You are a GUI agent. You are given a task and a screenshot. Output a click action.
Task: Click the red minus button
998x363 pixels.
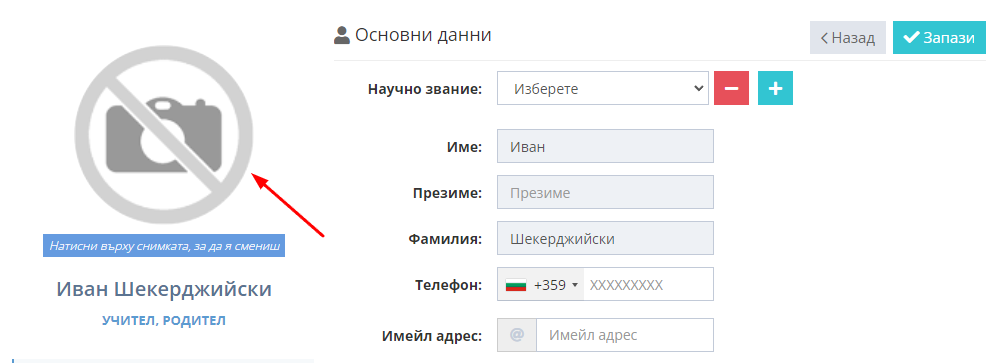click(x=731, y=88)
